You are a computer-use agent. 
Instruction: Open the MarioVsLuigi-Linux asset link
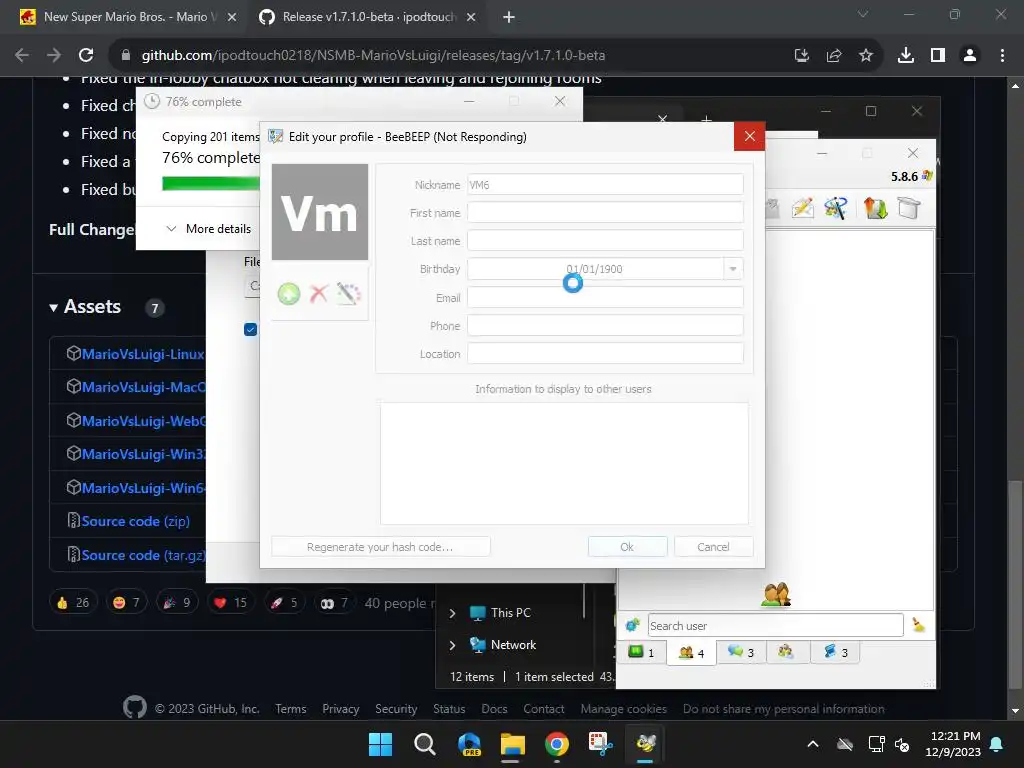(142, 354)
